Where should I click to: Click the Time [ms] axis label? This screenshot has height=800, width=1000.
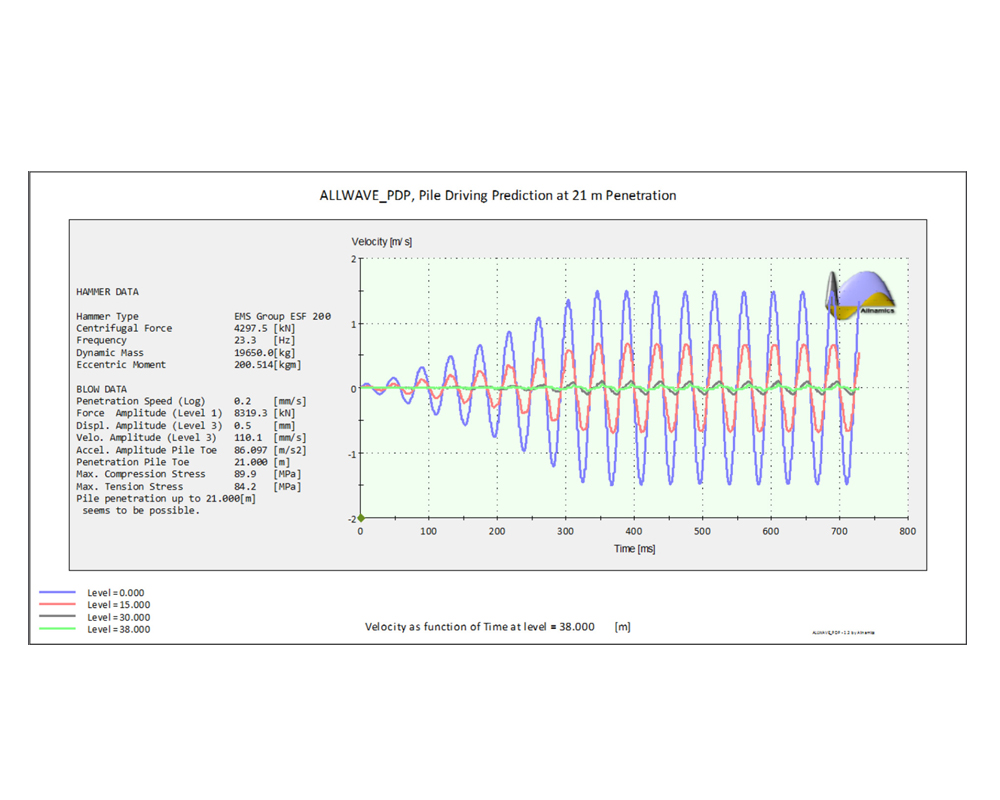tap(634, 549)
